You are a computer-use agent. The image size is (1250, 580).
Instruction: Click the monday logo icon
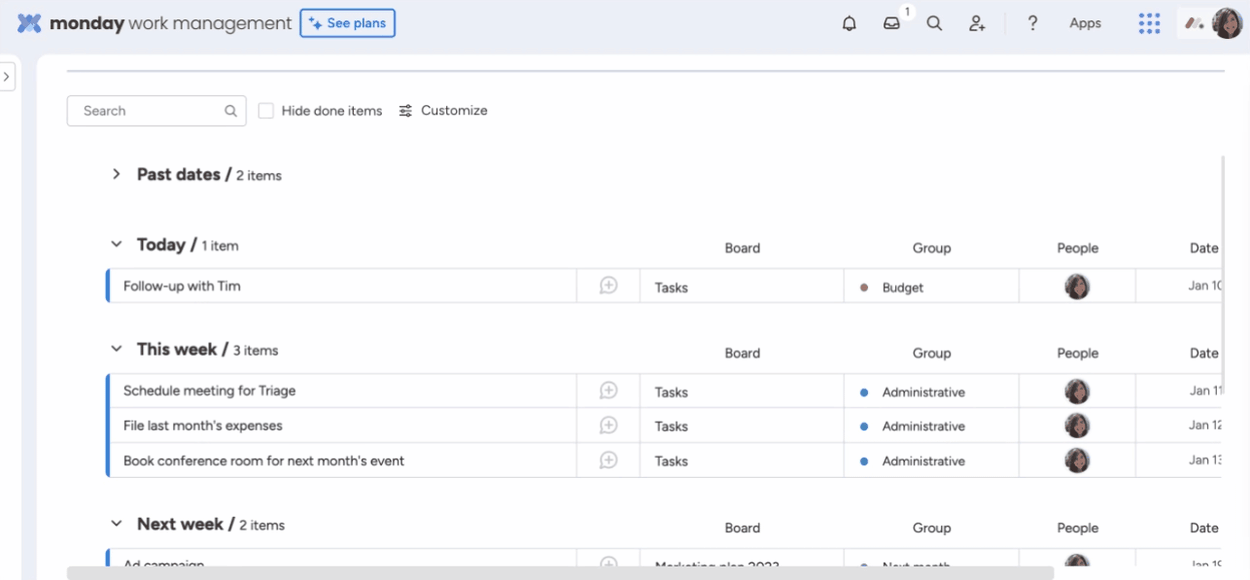click(30, 24)
